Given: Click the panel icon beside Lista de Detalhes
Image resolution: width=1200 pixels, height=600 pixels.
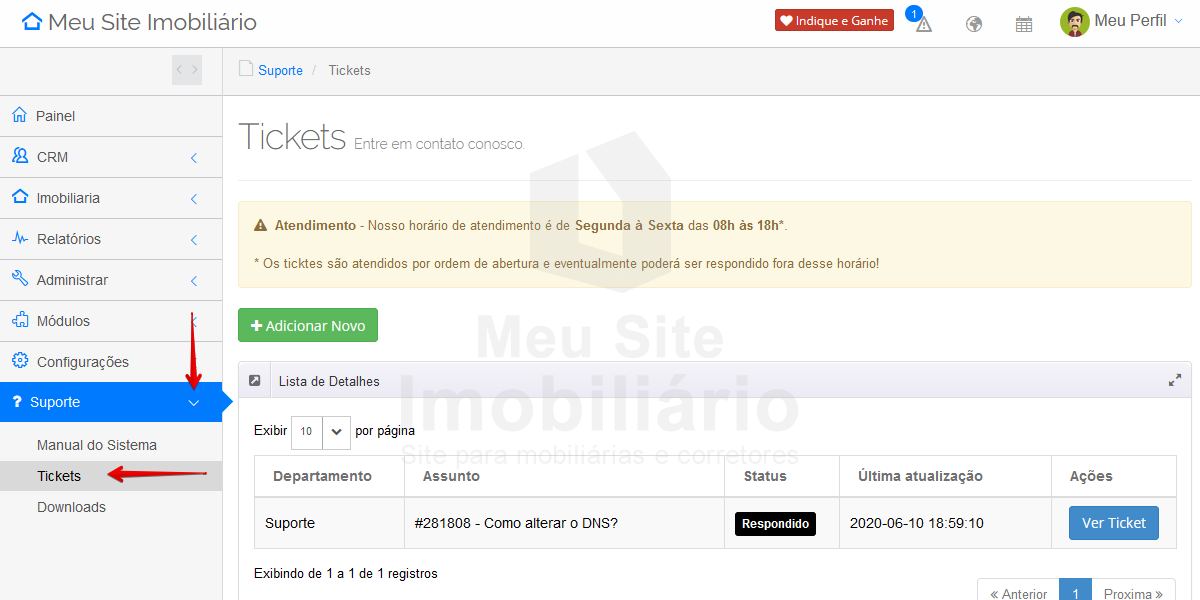Looking at the screenshot, I should pos(255,381).
